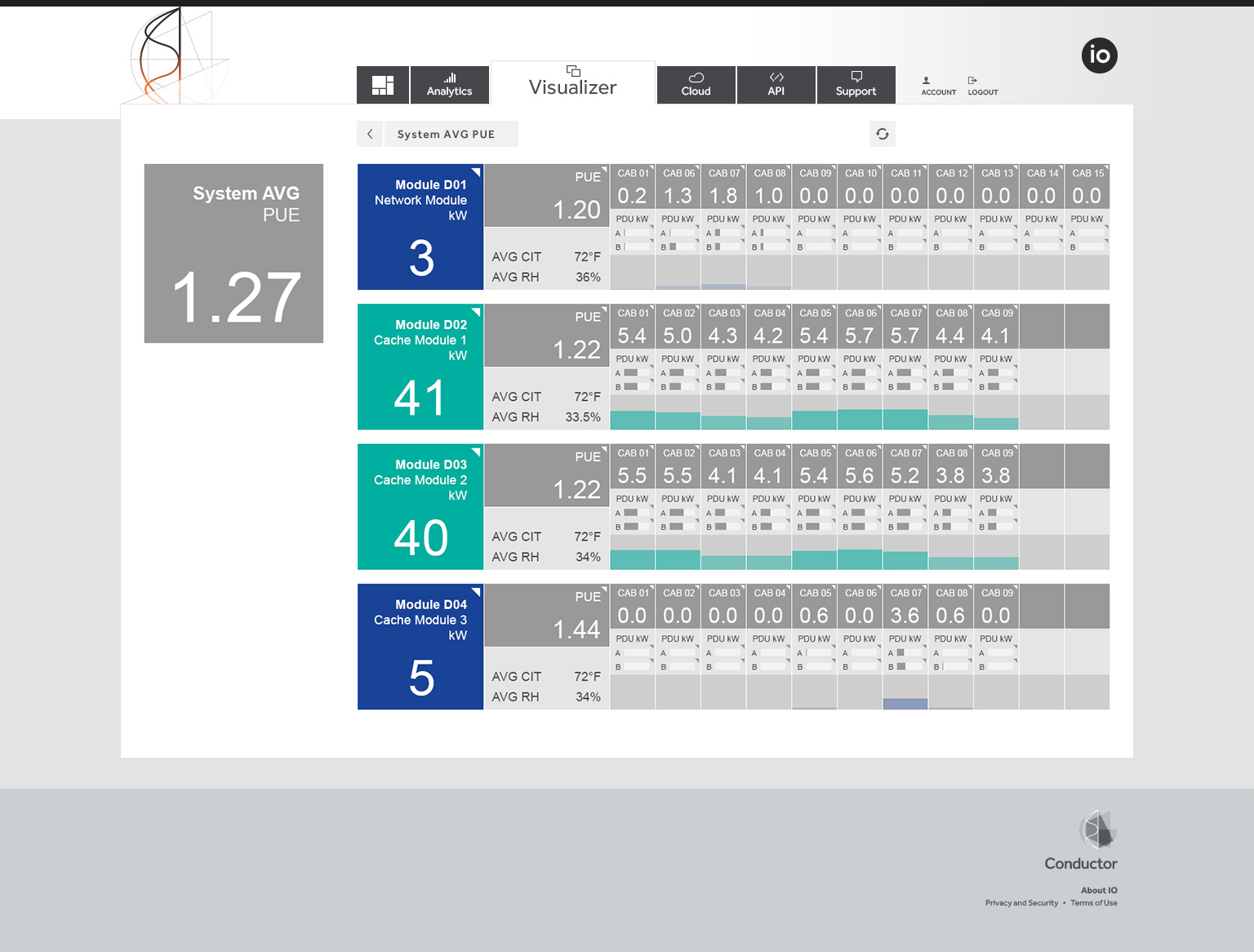Click the back chevron beside System AVG PUE
The image size is (1254, 952).
[370, 134]
